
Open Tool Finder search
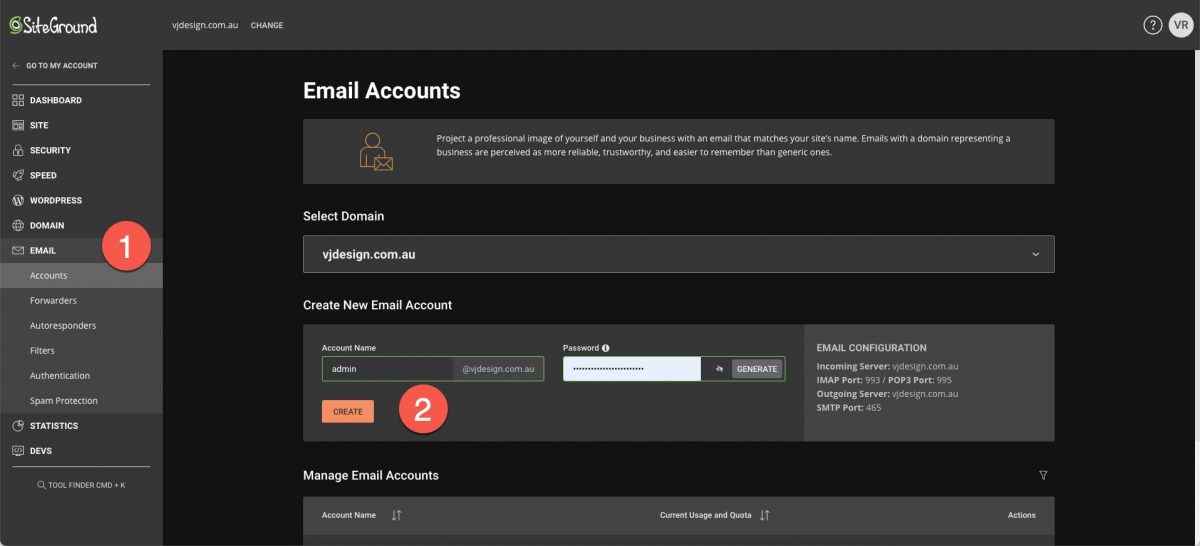pyautogui.click(x=81, y=485)
